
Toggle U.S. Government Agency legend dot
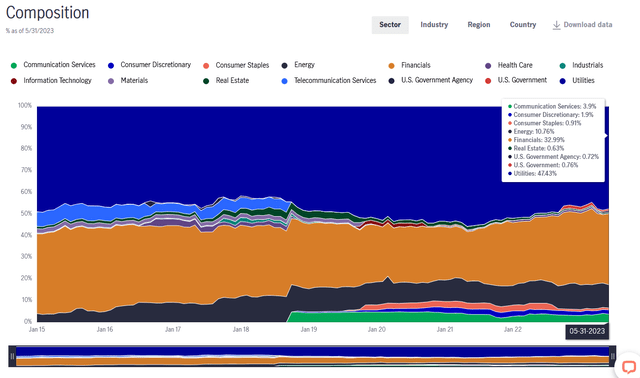pos(391,81)
